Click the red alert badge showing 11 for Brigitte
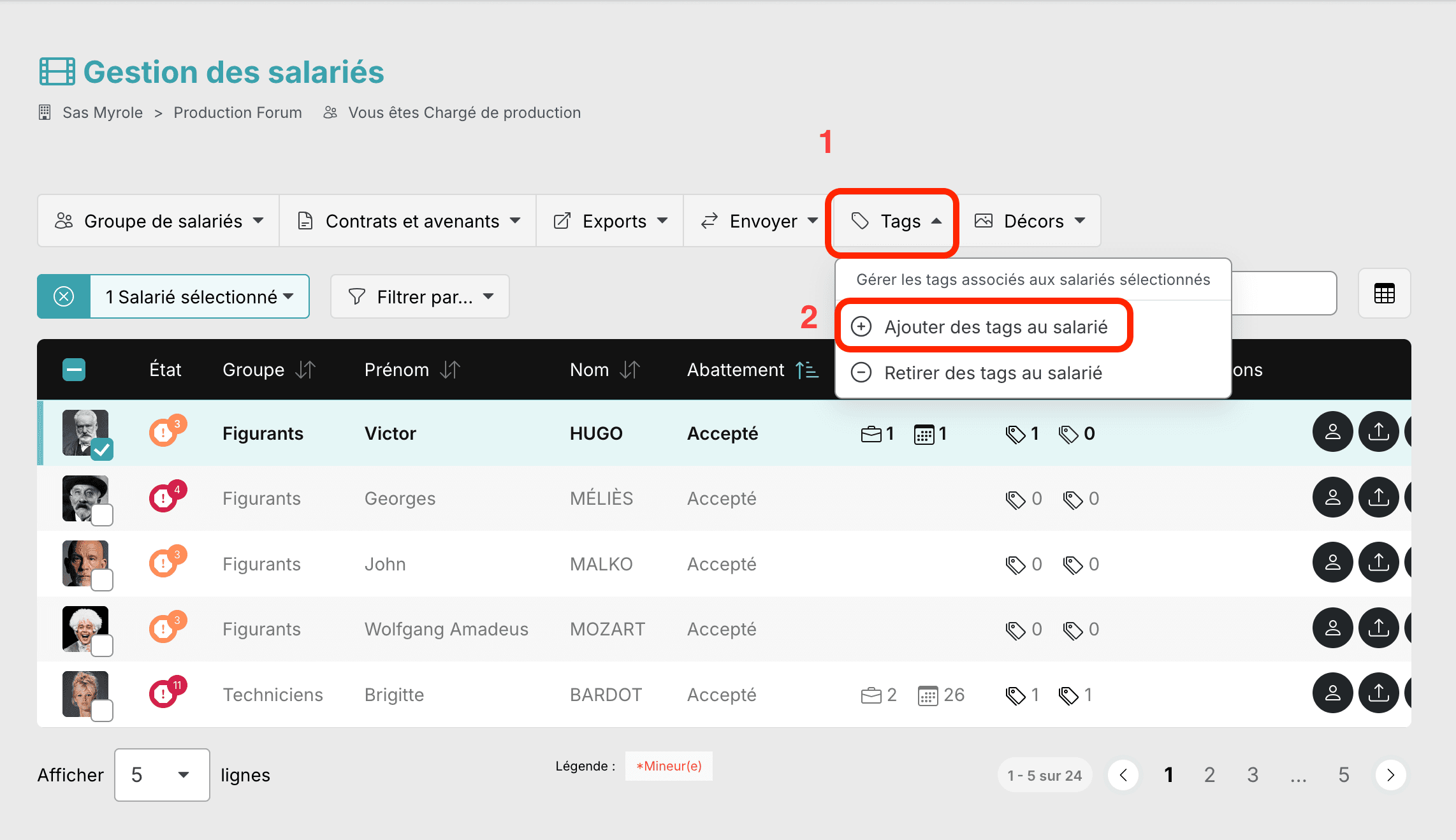Image resolution: width=1456 pixels, height=840 pixels. coord(167,692)
